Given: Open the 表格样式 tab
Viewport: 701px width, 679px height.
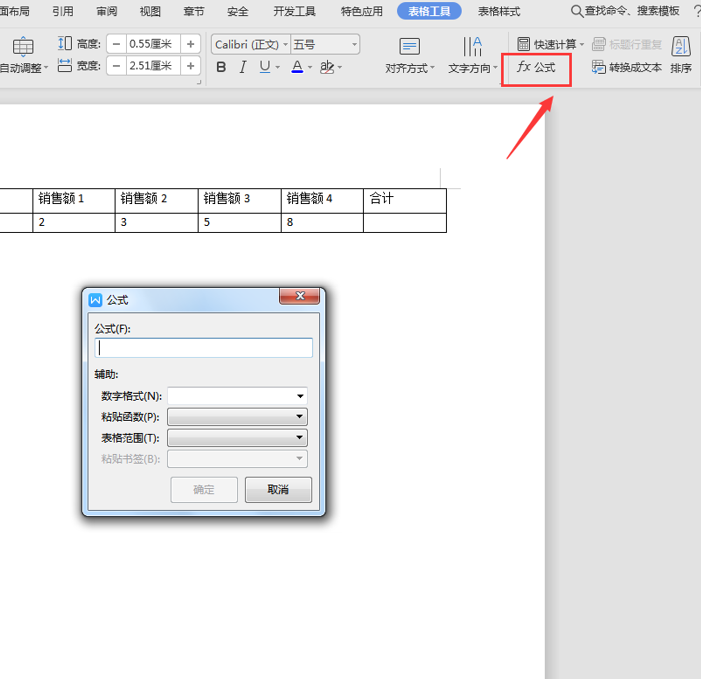Looking at the screenshot, I should [x=499, y=11].
